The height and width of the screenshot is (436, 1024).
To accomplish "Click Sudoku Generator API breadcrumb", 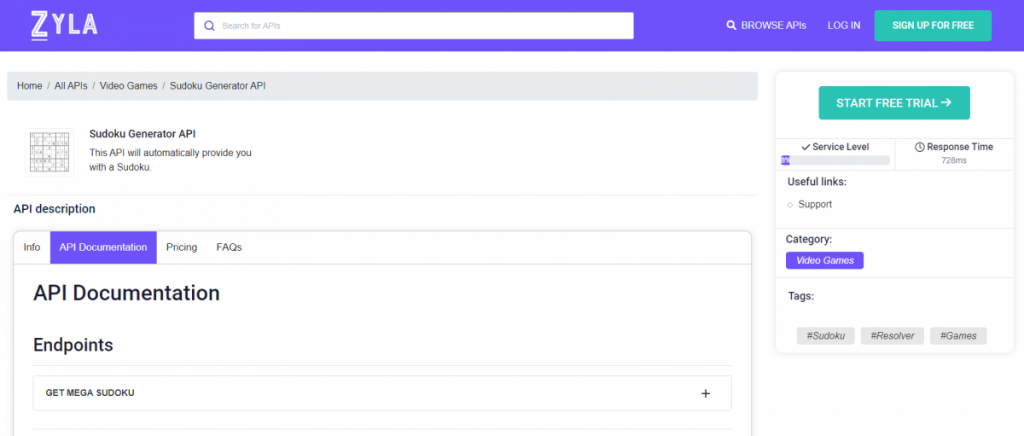I will (217, 86).
